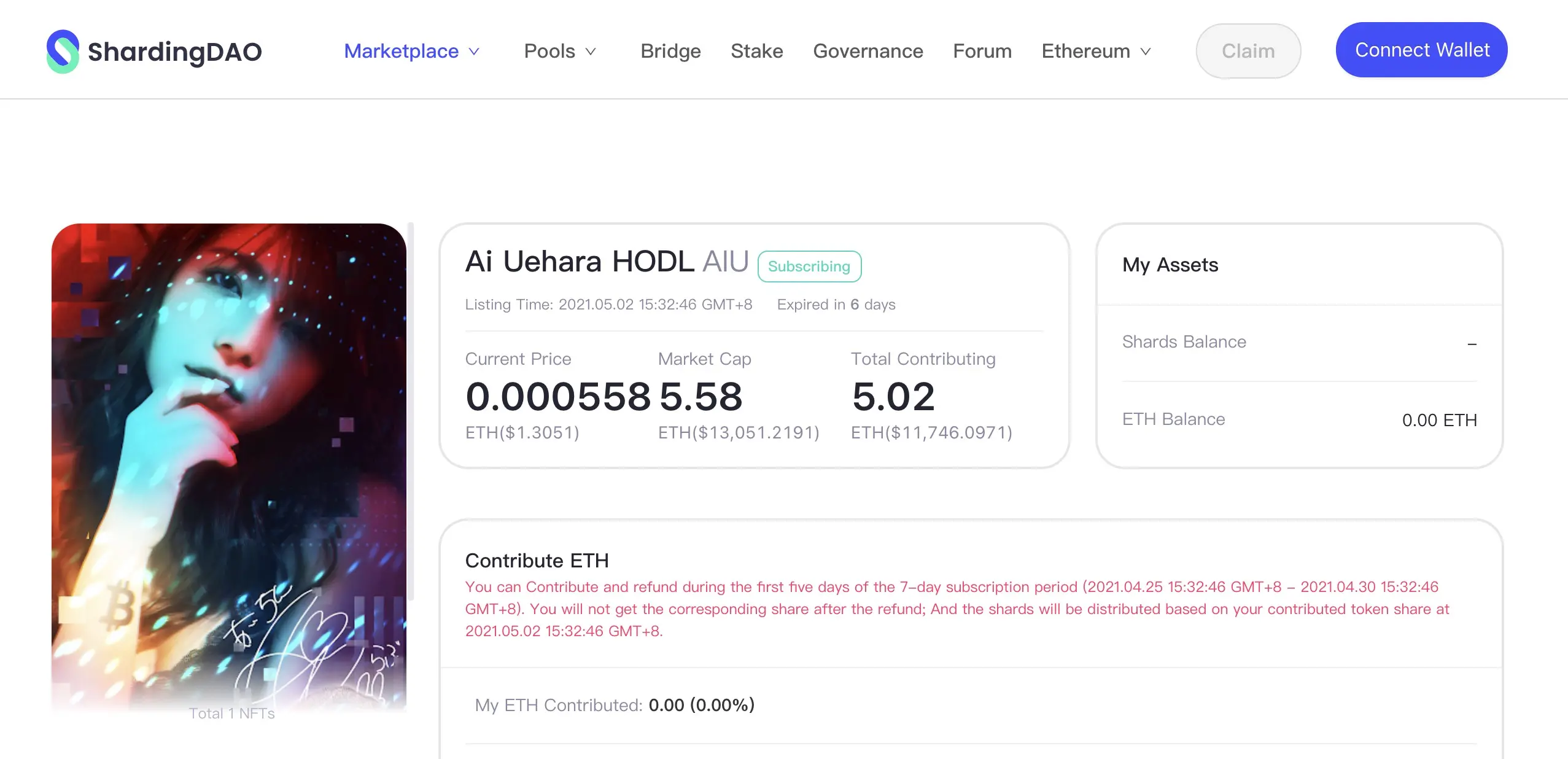
Task: Click the ShardingDAO brand name text
Action: tap(175, 52)
